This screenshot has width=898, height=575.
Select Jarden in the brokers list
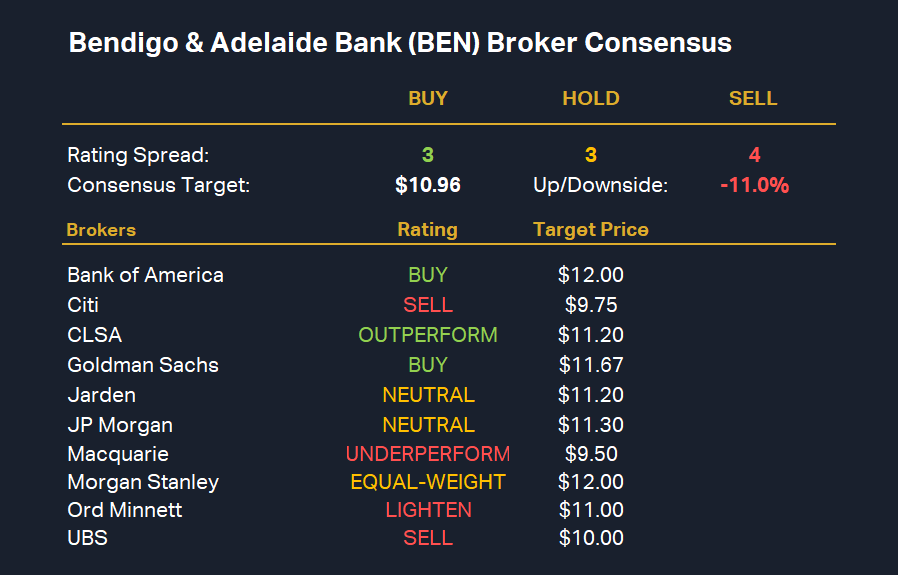click(x=101, y=395)
